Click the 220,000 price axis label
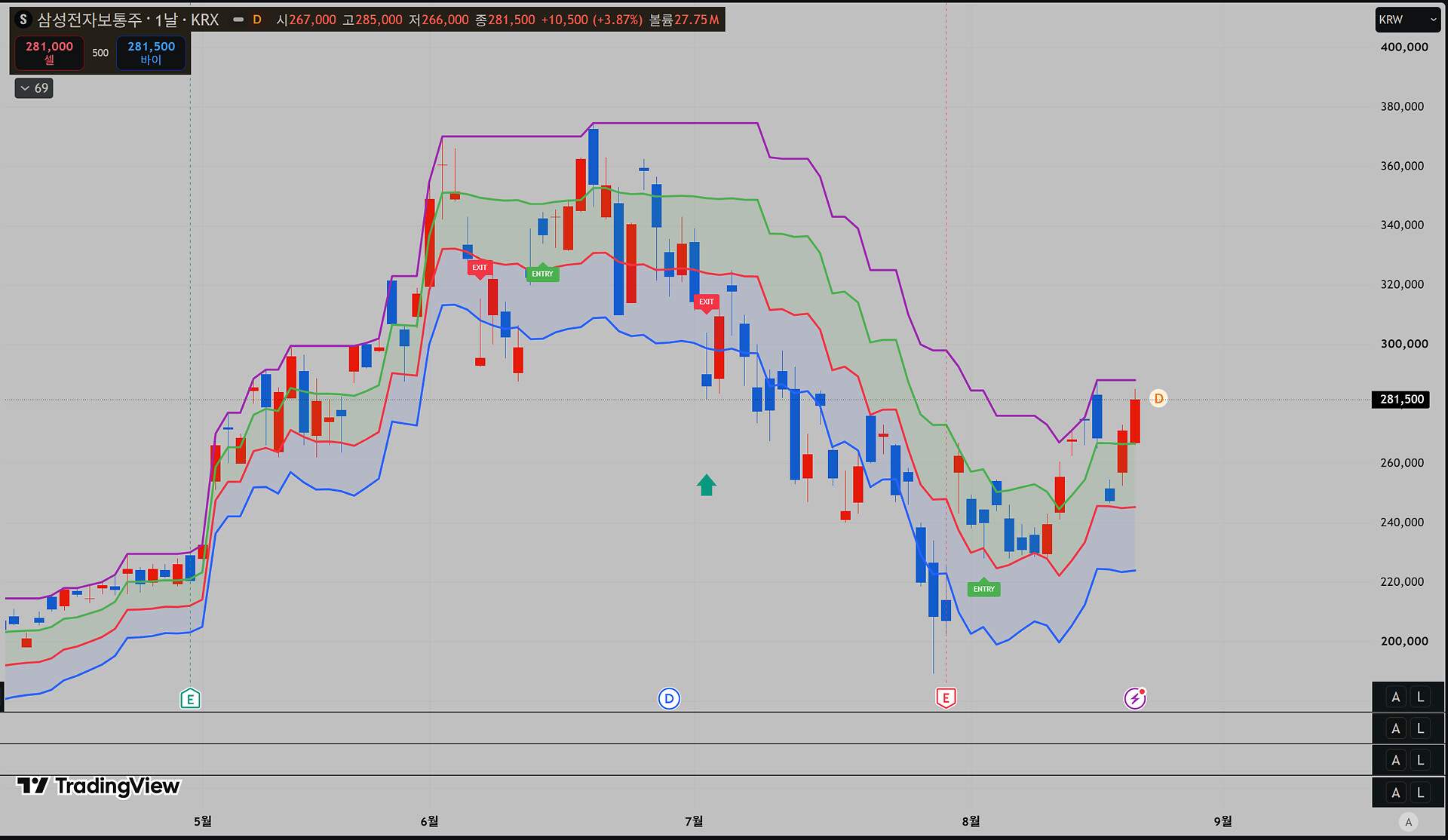This screenshot has height=840, width=1448. coord(1403,581)
